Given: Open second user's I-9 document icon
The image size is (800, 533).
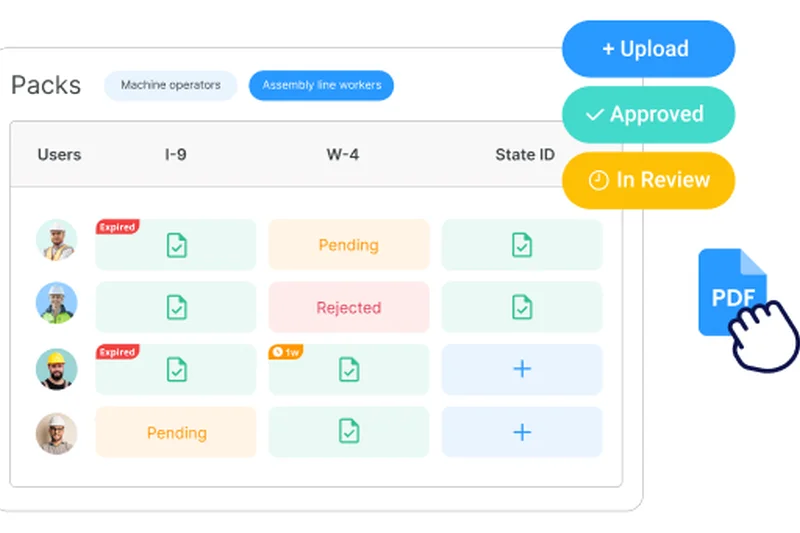Looking at the screenshot, I should tap(176, 307).
